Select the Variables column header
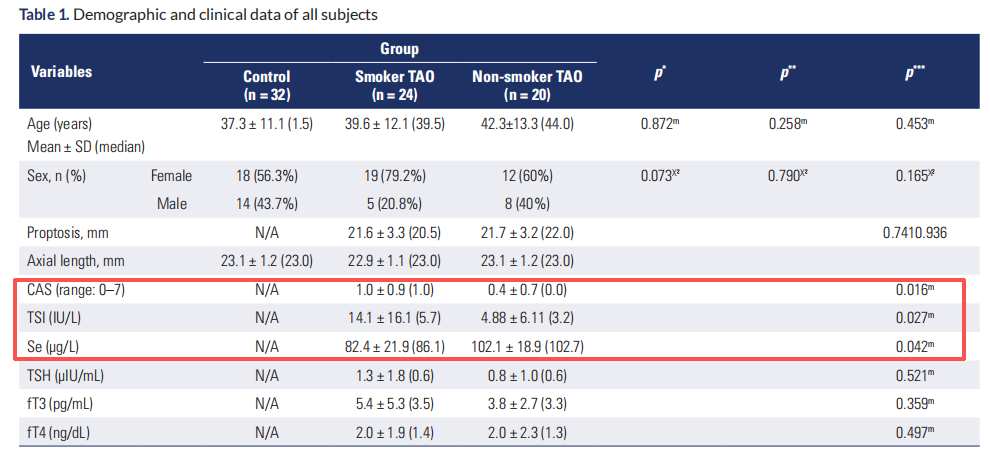The image size is (990, 455). (x=61, y=71)
